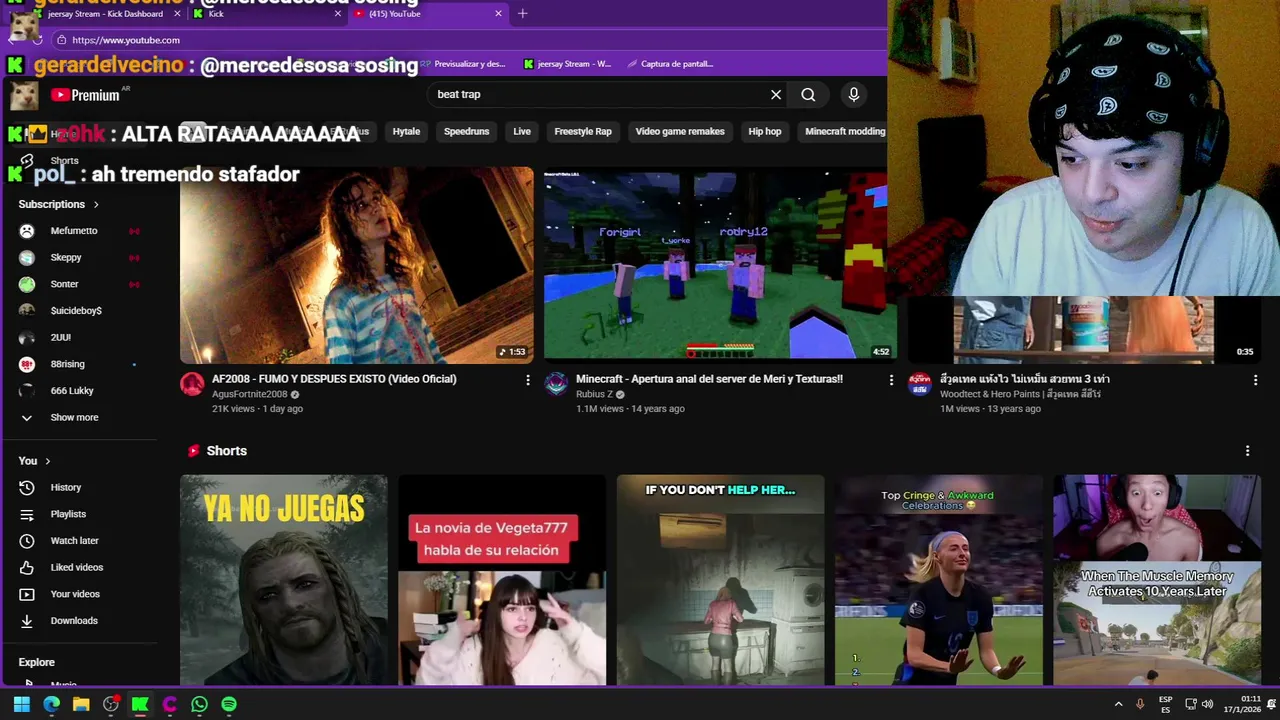Select the Video game remakes chip
The width and height of the screenshot is (1280, 720).
pos(680,131)
